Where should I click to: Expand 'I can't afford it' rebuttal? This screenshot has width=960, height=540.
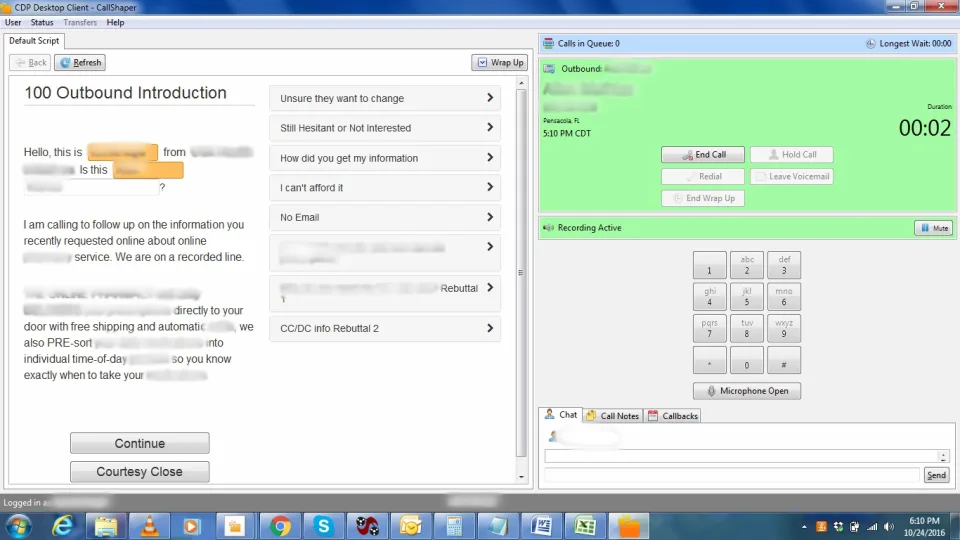click(385, 187)
